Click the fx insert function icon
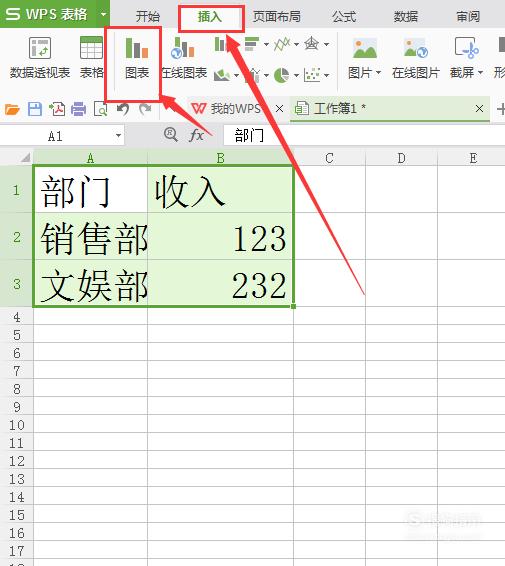 pyautogui.click(x=196, y=135)
